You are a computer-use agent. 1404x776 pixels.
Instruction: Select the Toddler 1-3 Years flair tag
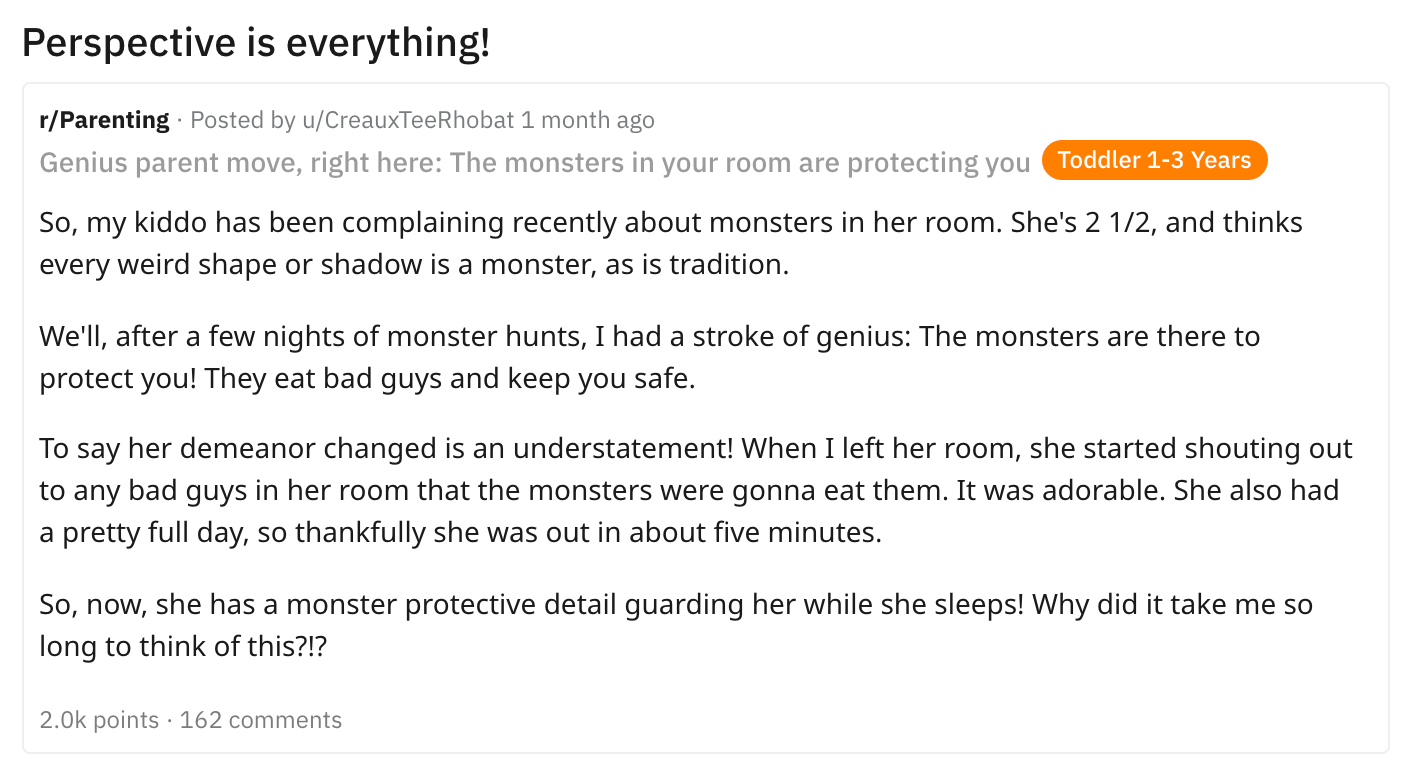coord(1154,160)
